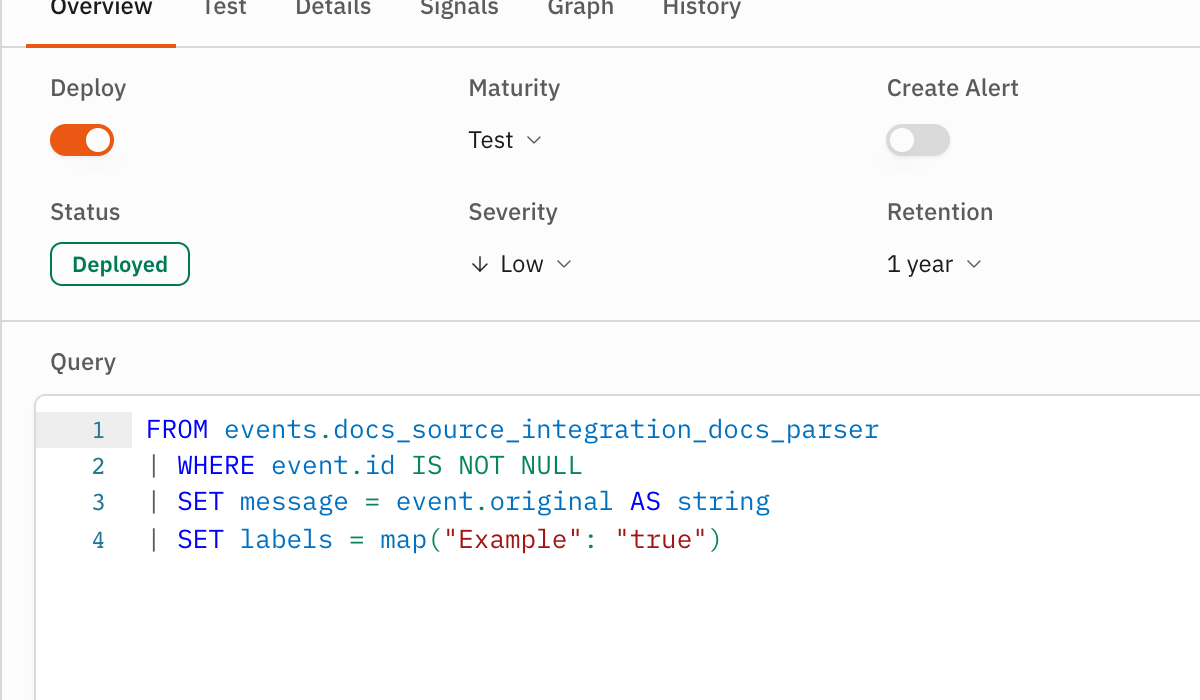Click line number 2 in query editor
Image resolution: width=1200 pixels, height=700 pixels.
pyautogui.click(x=98, y=466)
